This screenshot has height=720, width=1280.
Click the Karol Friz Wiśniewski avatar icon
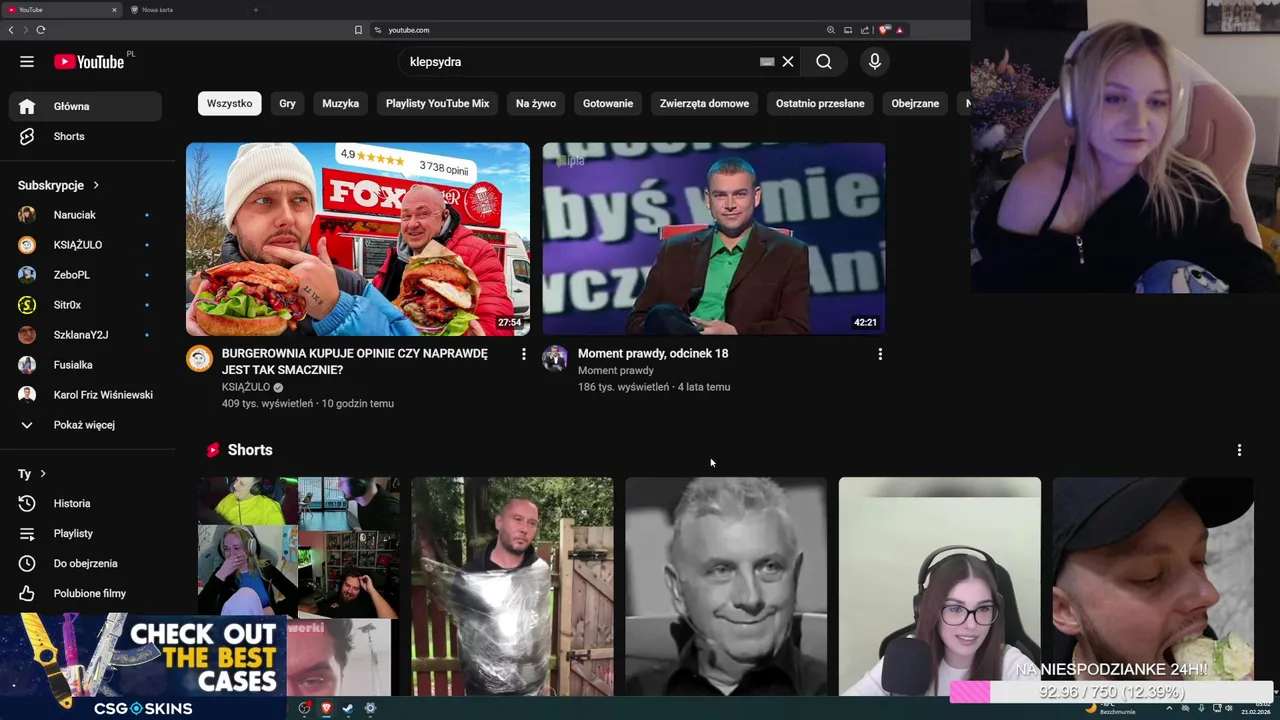click(x=27, y=395)
